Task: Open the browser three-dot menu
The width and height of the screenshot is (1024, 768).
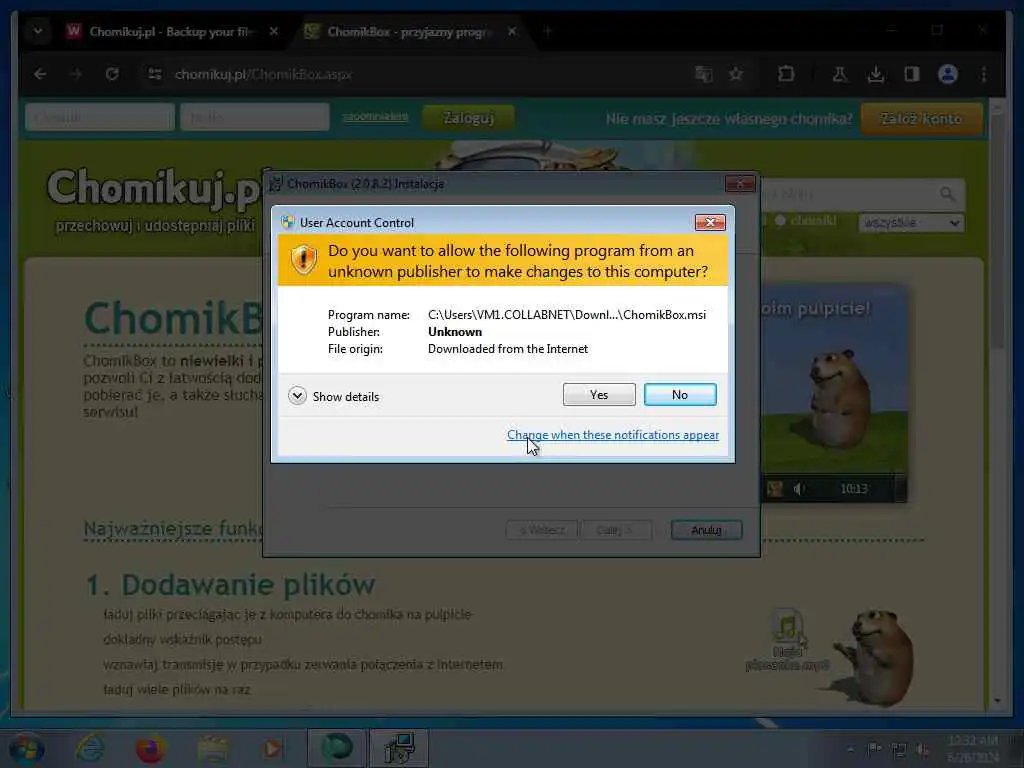Action: point(984,74)
